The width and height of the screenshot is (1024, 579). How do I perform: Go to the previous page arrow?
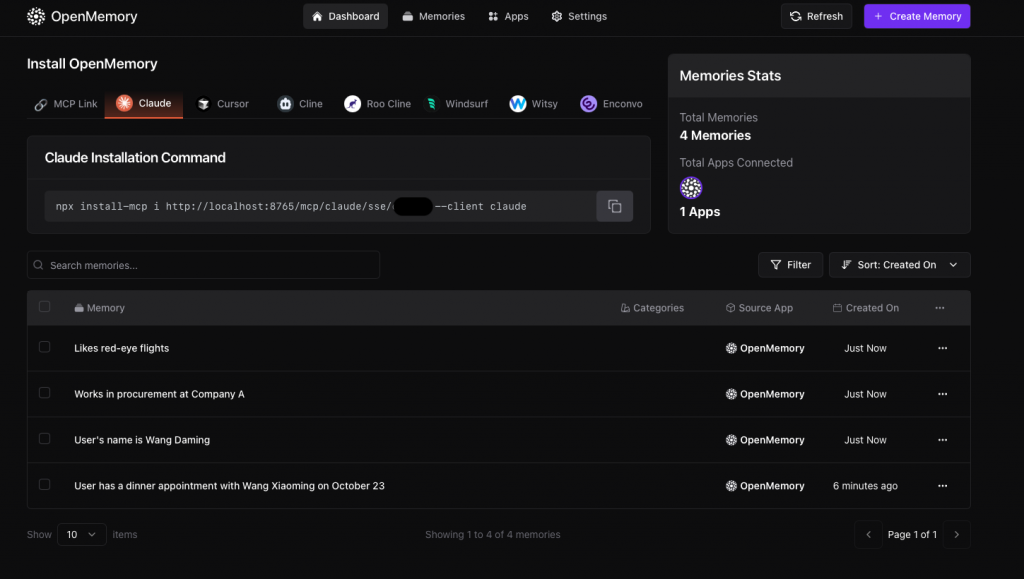[868, 535]
